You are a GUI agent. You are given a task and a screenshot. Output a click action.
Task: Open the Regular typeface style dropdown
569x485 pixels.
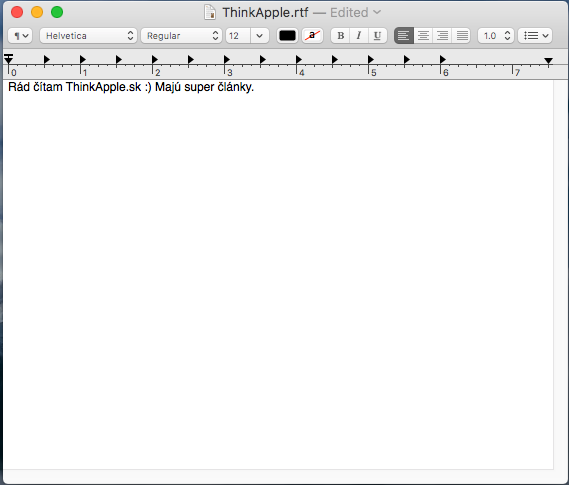coord(181,36)
